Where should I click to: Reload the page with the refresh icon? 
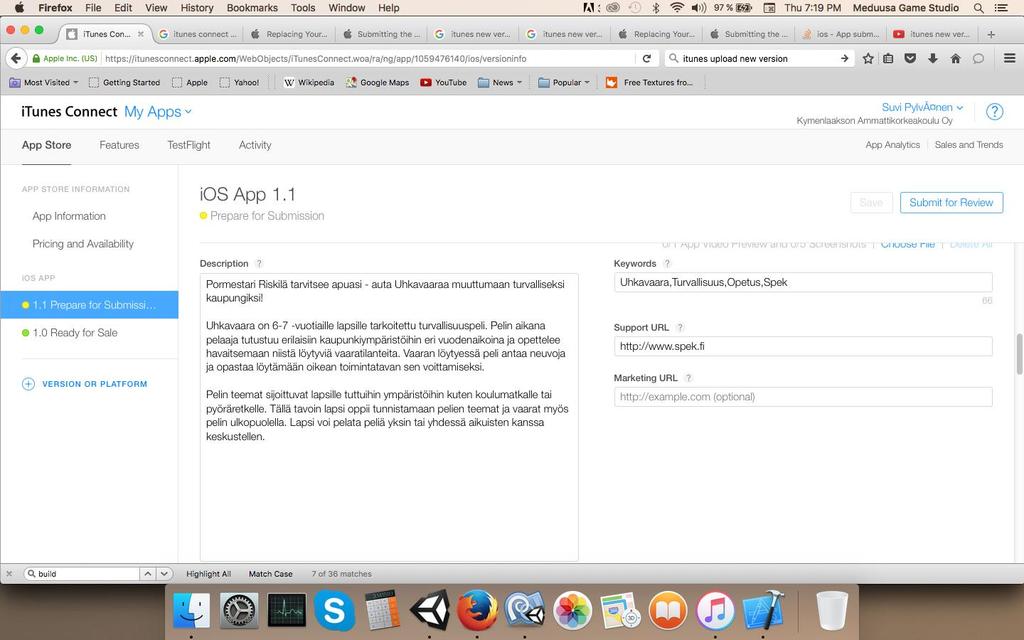[647, 58]
